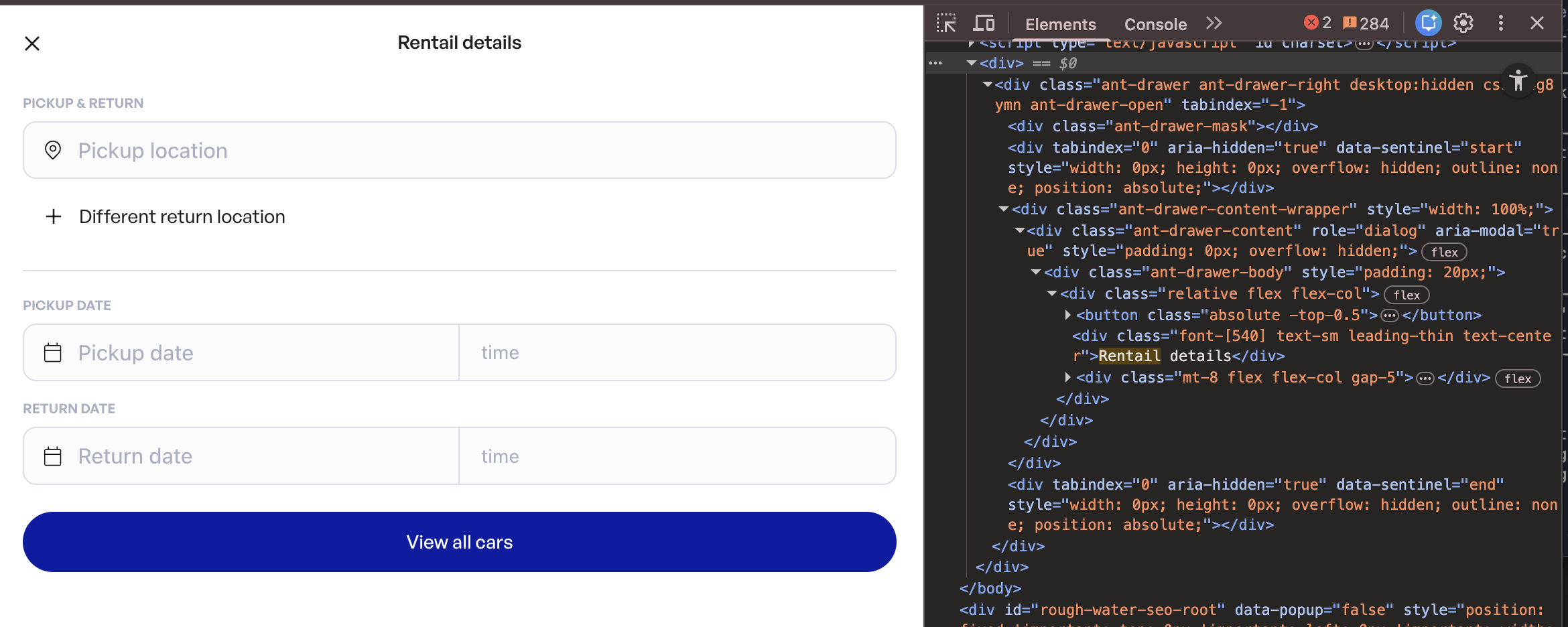The image size is (1568, 627).
Task: Click the RETURN DATE label
Action: (x=69, y=409)
